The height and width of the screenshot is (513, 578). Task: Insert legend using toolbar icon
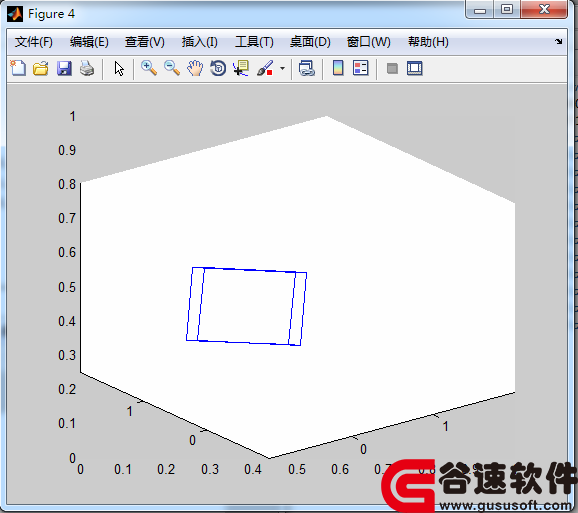pos(361,68)
